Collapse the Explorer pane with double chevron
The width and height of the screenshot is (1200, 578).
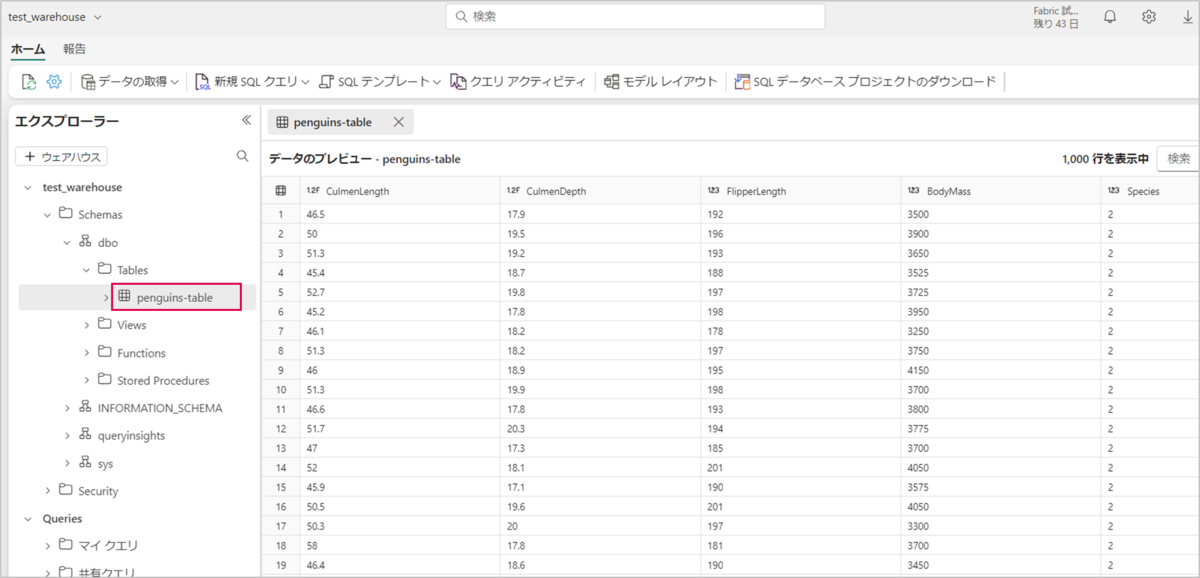(246, 120)
